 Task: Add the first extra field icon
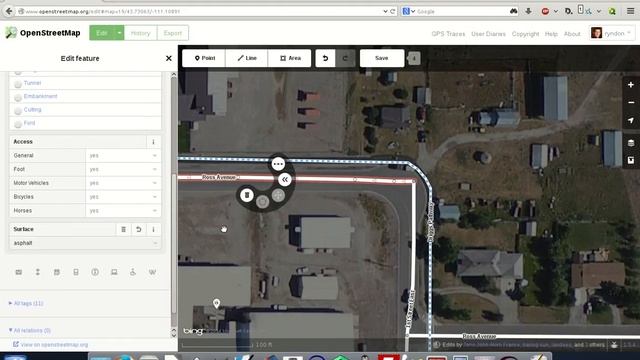(x=19, y=272)
